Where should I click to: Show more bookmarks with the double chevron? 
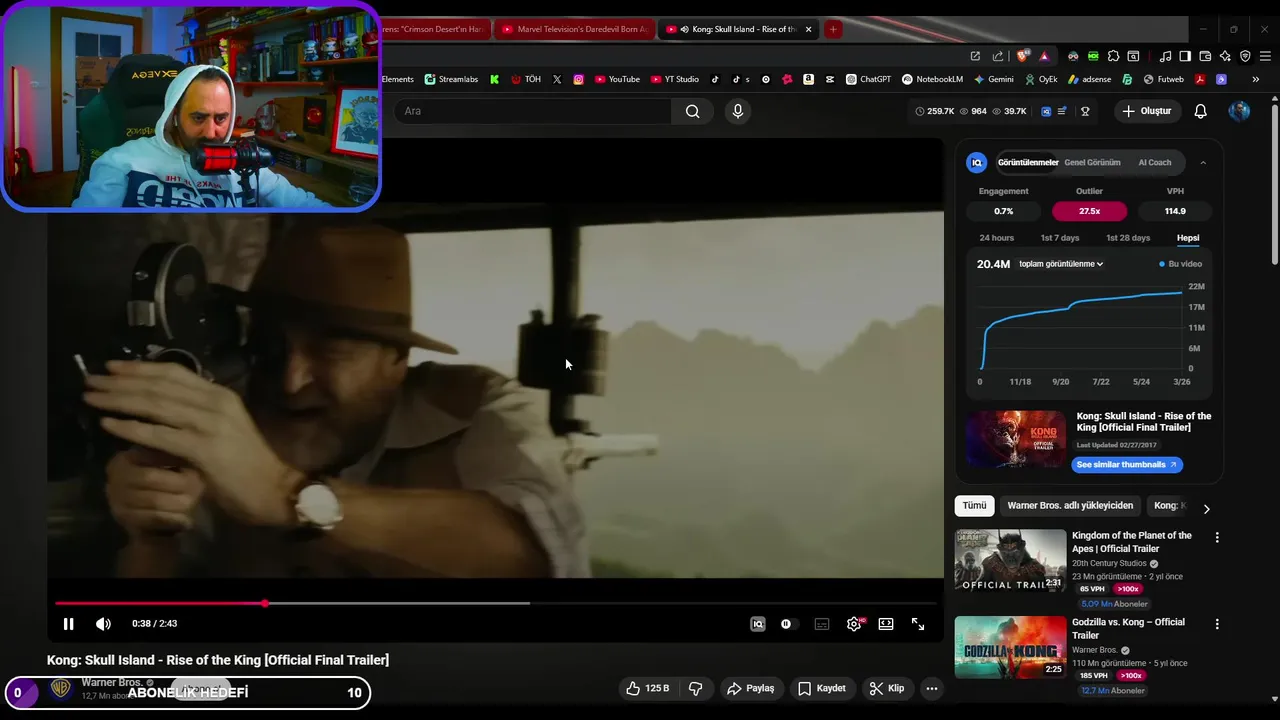[x=1255, y=79]
